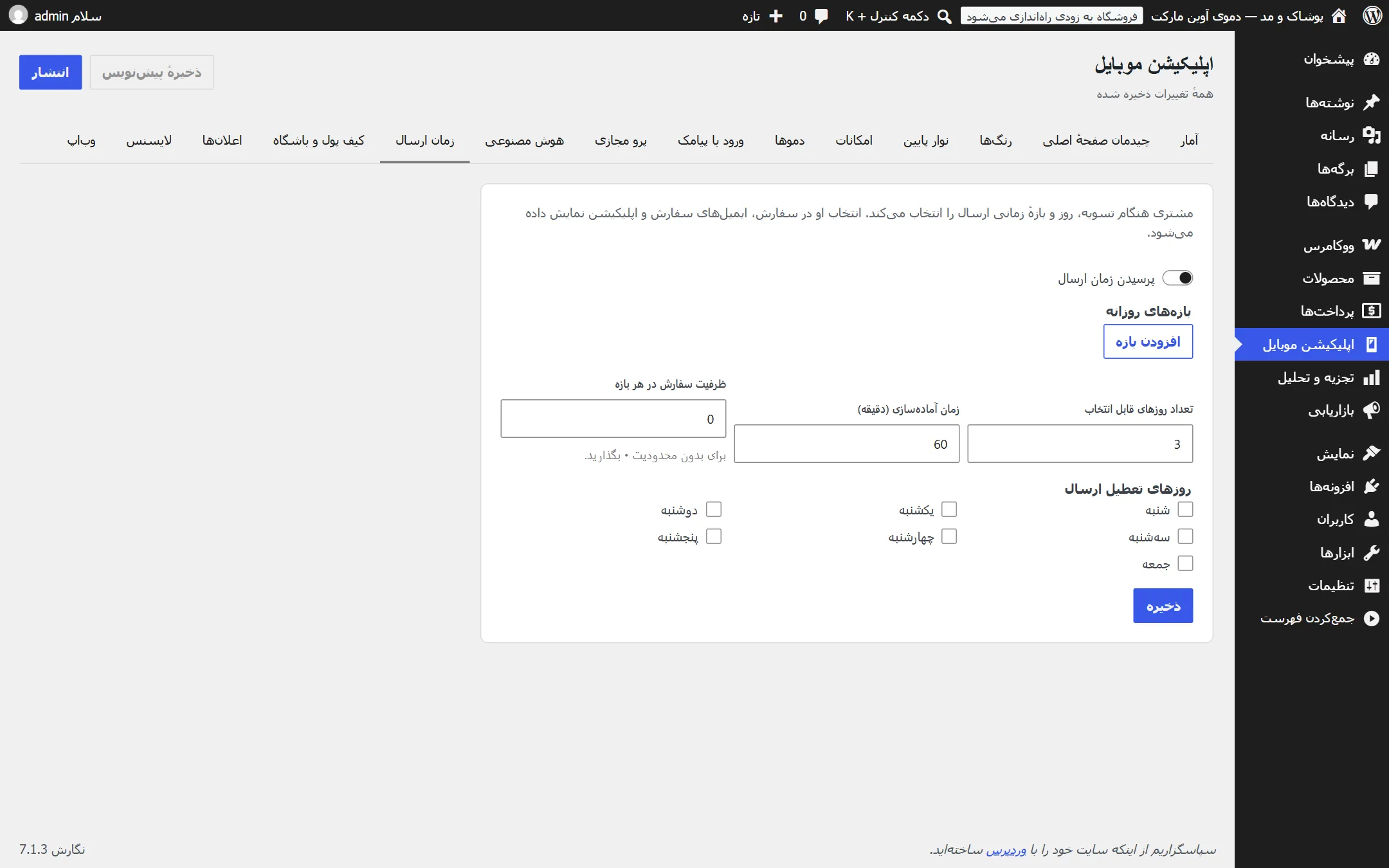
Task: Open the admin user avatar
Action: [x=19, y=15]
